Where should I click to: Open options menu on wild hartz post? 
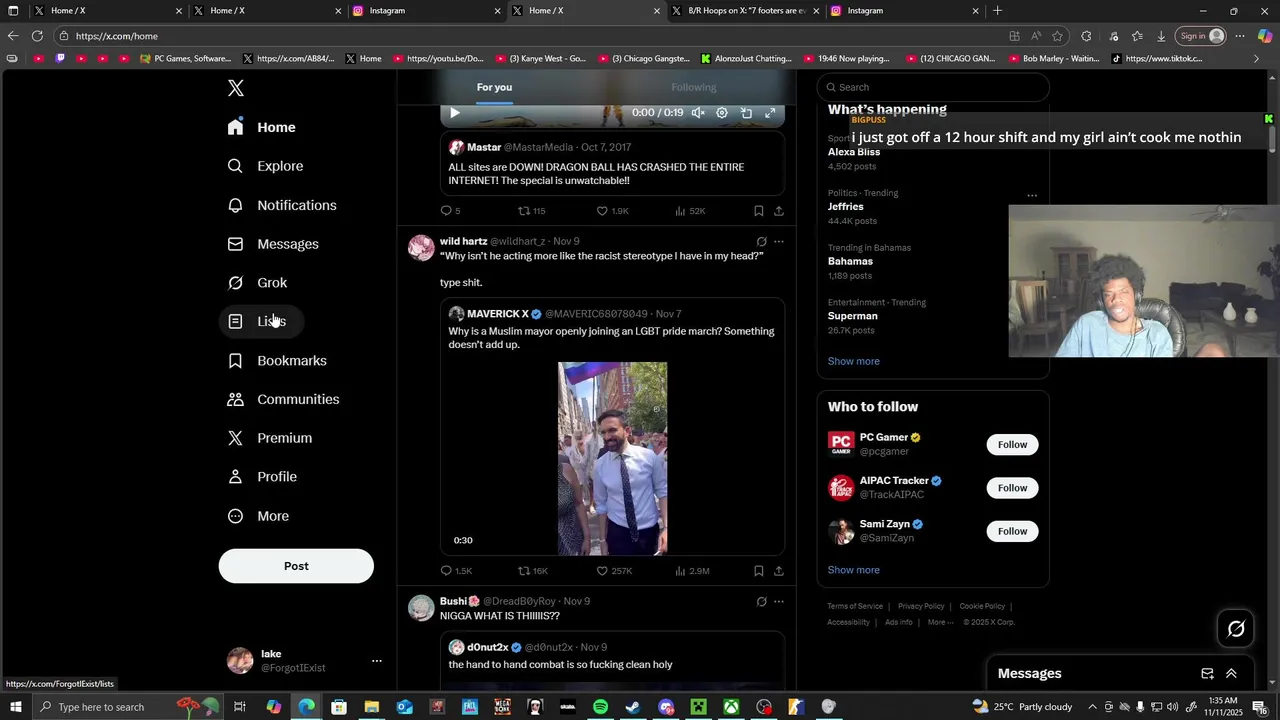pyautogui.click(x=779, y=241)
